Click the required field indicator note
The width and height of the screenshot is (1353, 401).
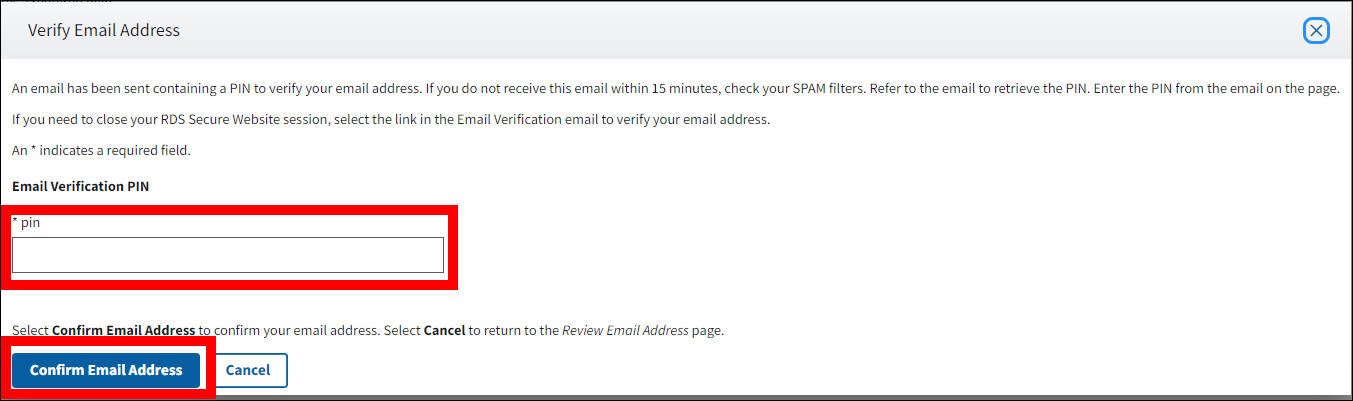click(101, 151)
